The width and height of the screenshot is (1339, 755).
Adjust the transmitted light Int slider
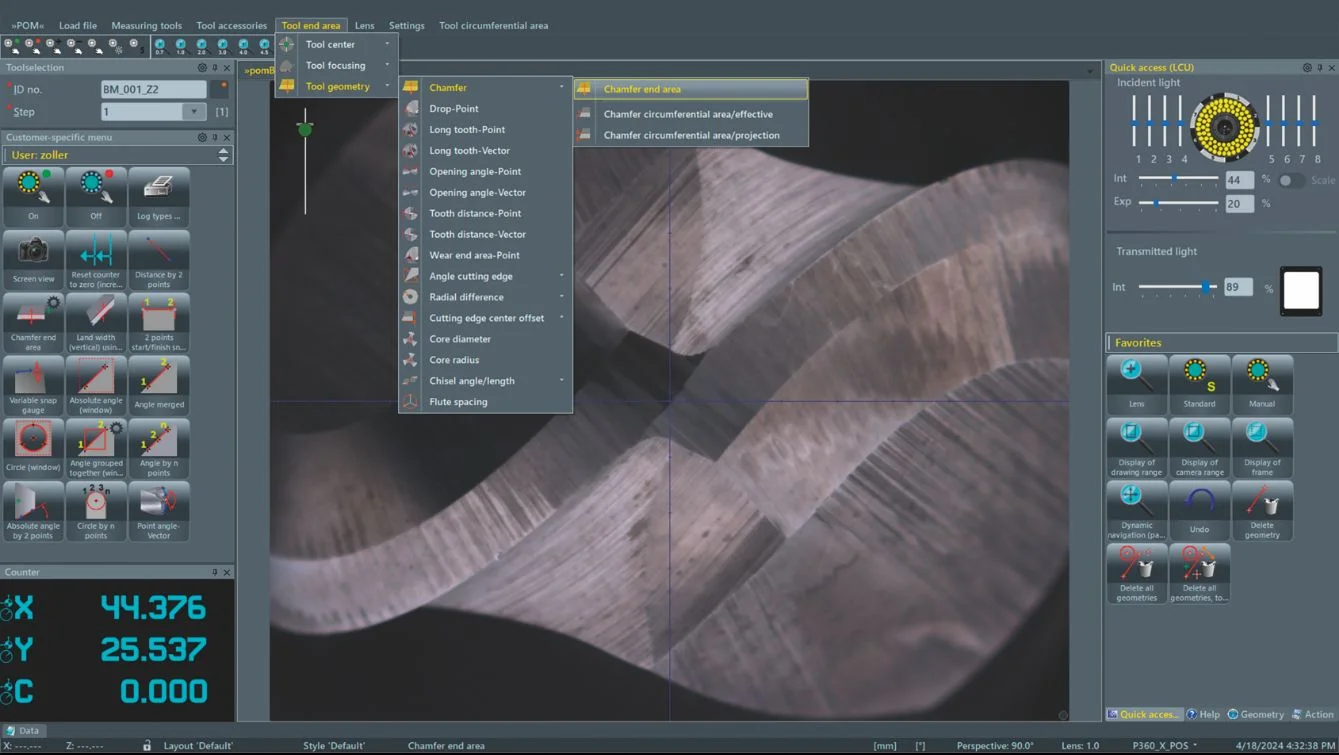tap(1207, 287)
